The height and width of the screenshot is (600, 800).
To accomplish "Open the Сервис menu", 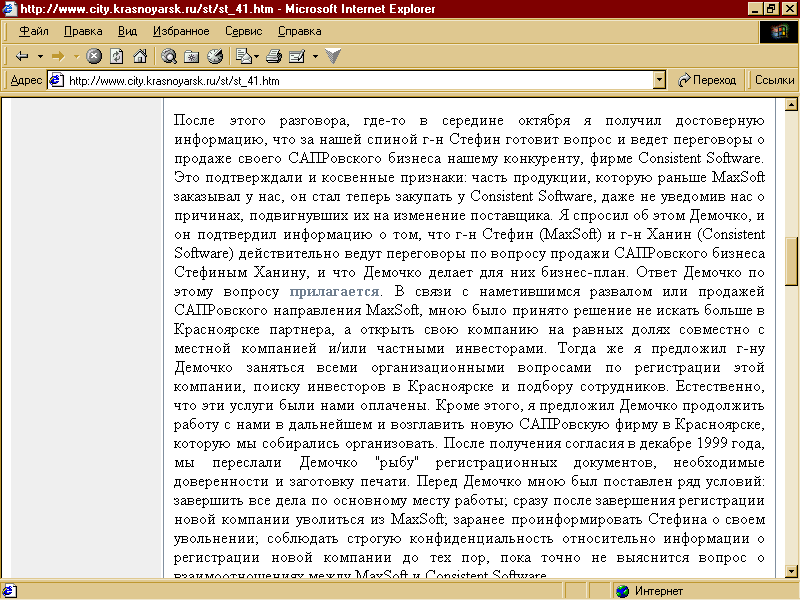I will (x=244, y=31).
